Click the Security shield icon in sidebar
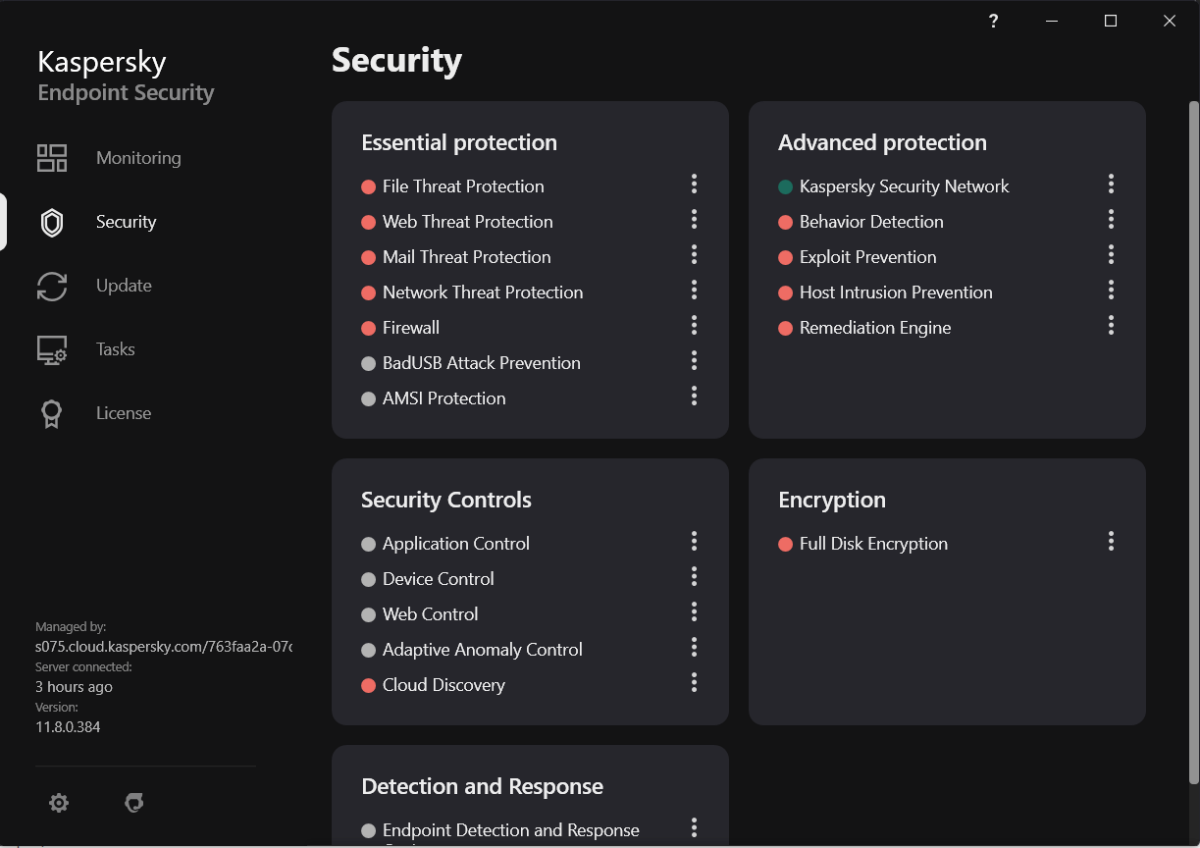Viewport: 1200px width, 848px height. pos(52,222)
